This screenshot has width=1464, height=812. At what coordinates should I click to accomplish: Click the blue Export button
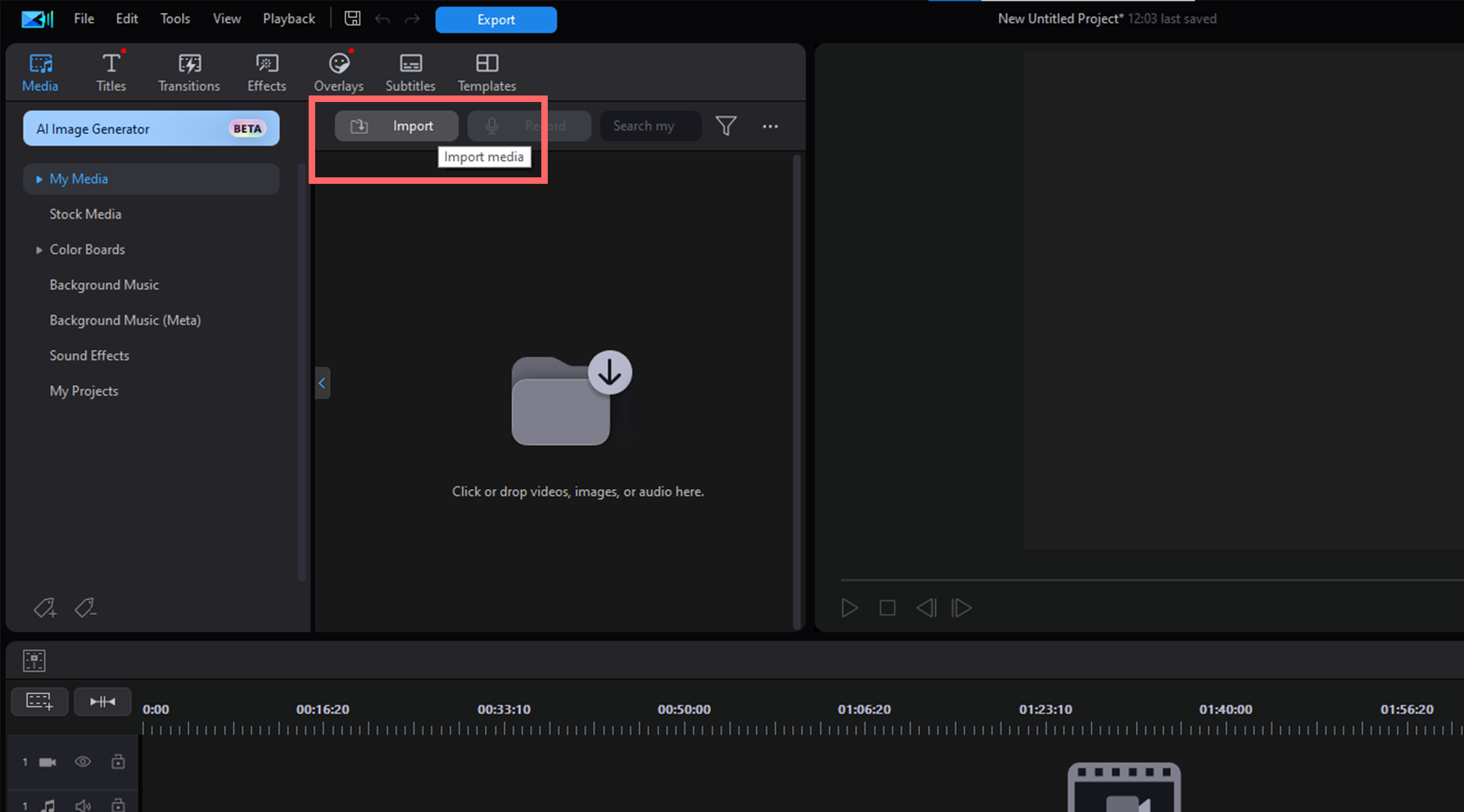[496, 19]
